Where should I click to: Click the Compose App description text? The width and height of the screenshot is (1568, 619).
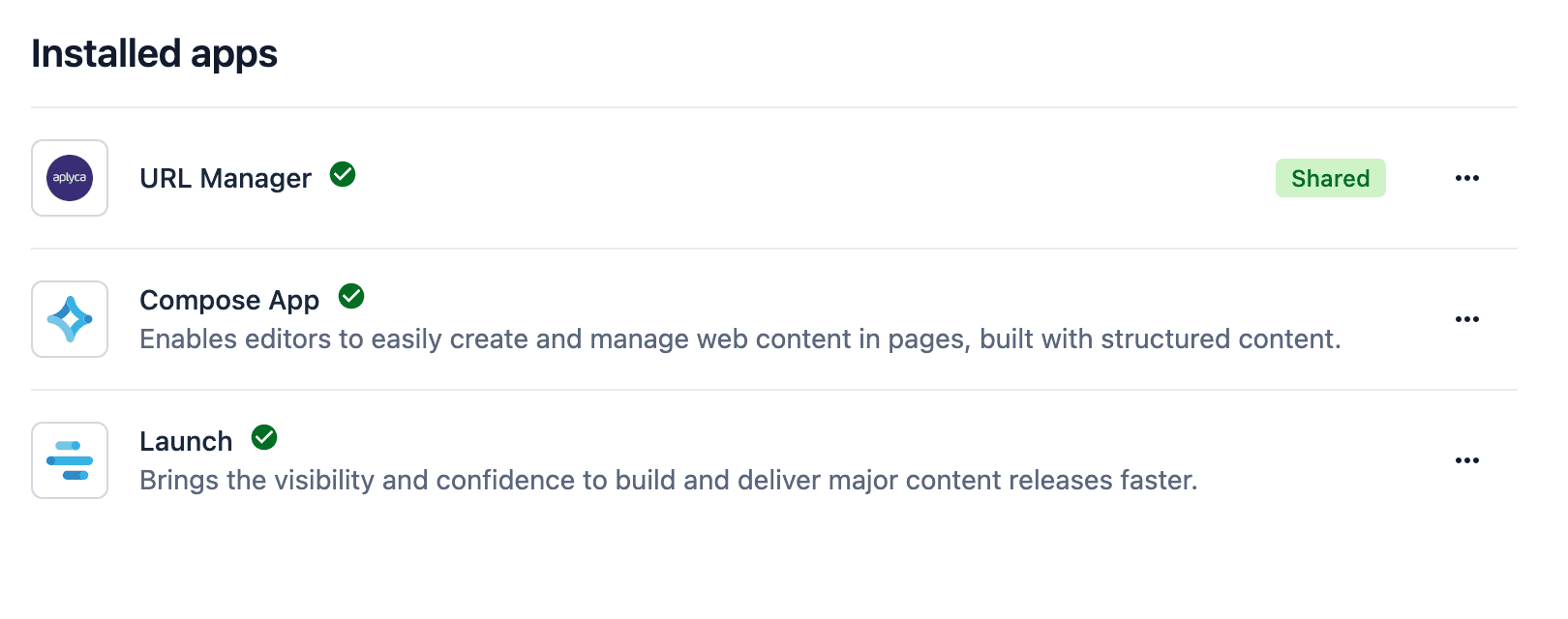pos(739,339)
